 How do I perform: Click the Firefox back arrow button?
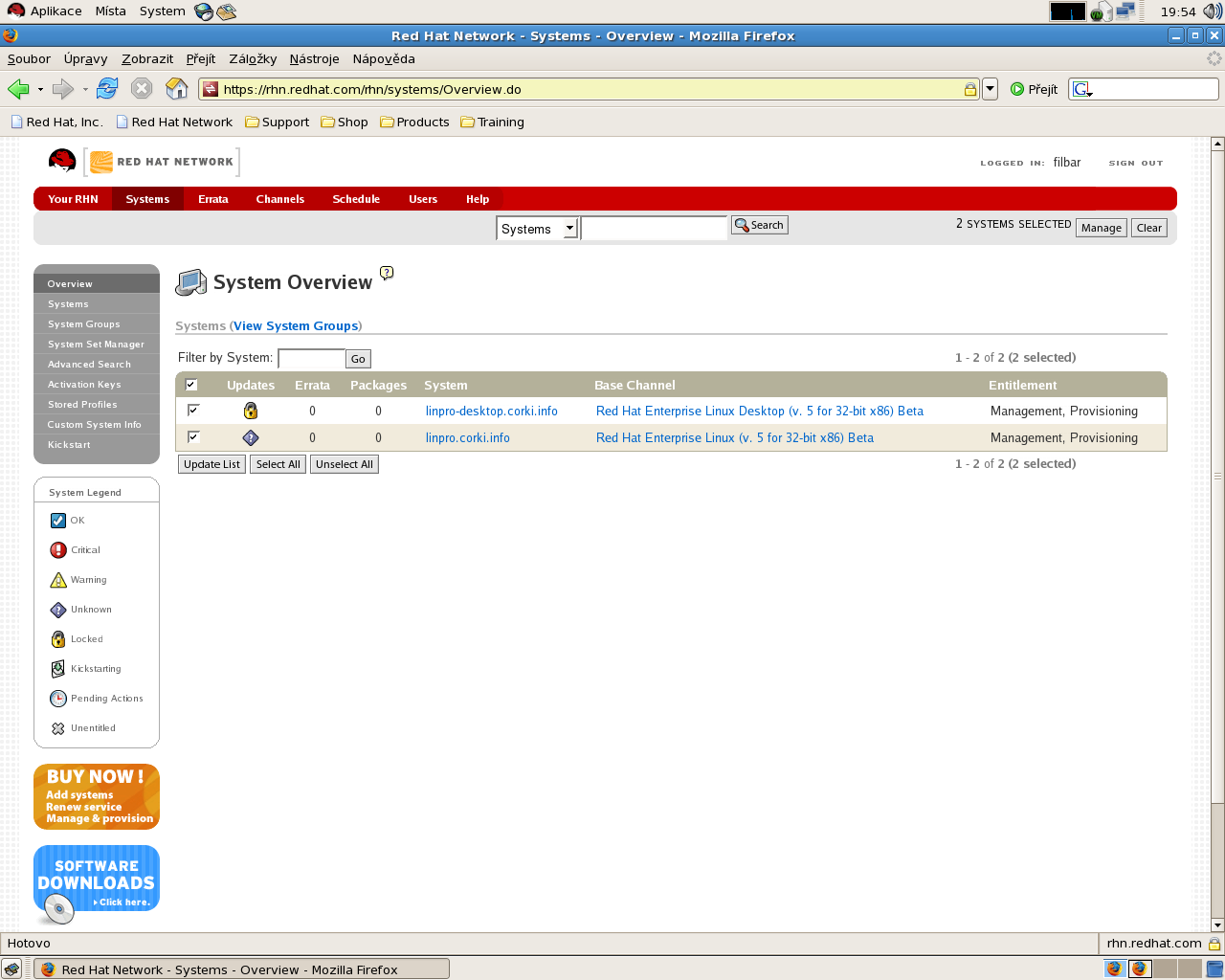(x=18, y=89)
